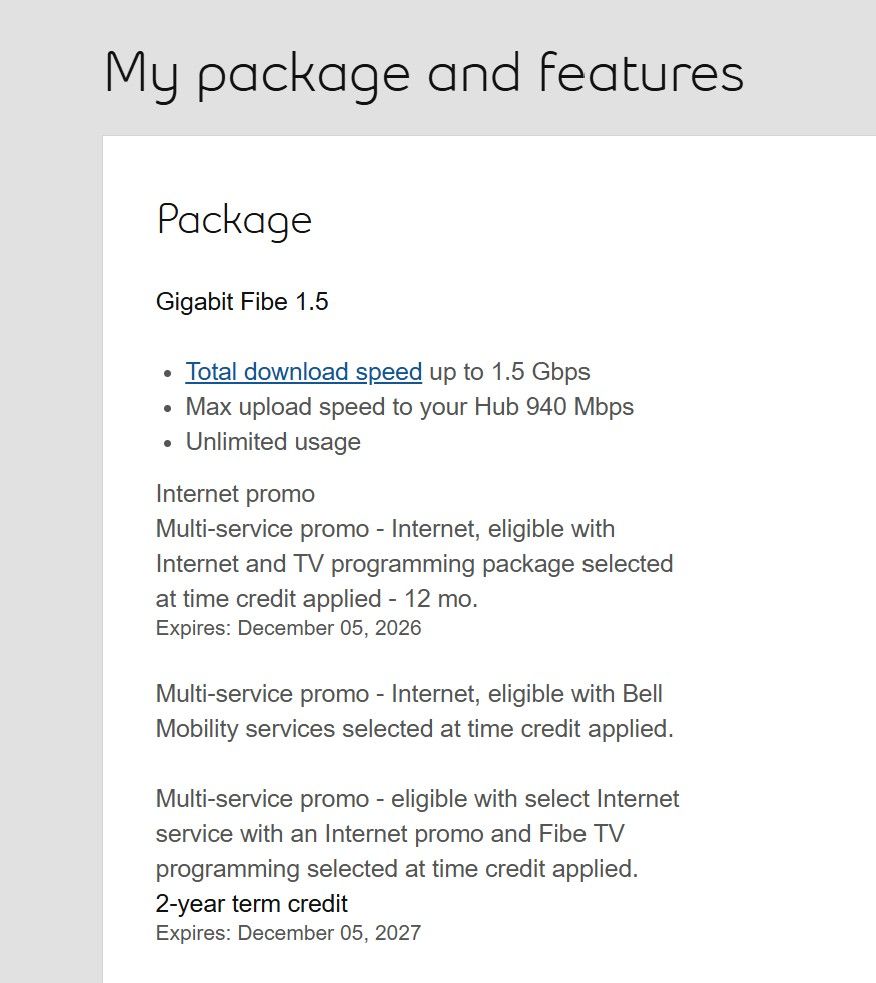Image resolution: width=876 pixels, height=983 pixels.
Task: Open the Total download speed link
Action: (x=303, y=372)
